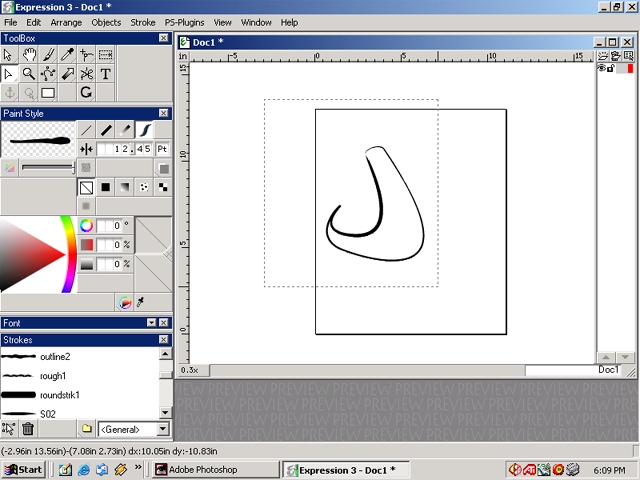
Task: Choose the thick basic stroke type
Action: click(106, 130)
